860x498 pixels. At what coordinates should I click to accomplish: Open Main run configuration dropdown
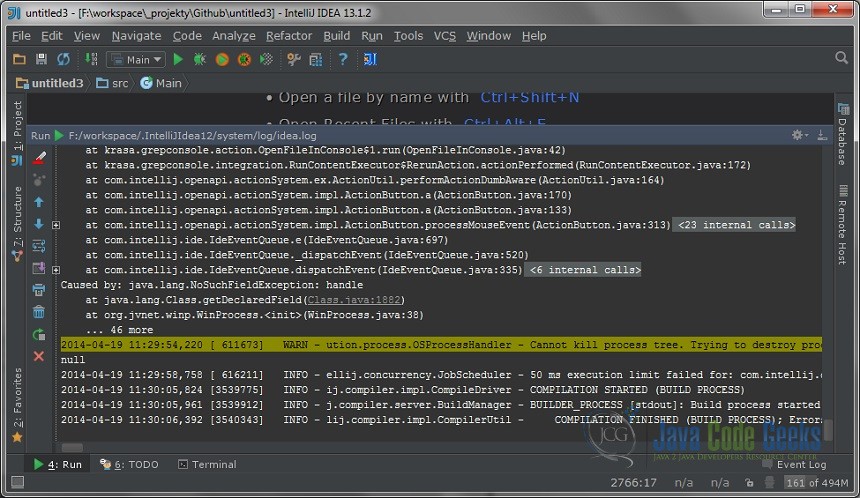coord(136,59)
